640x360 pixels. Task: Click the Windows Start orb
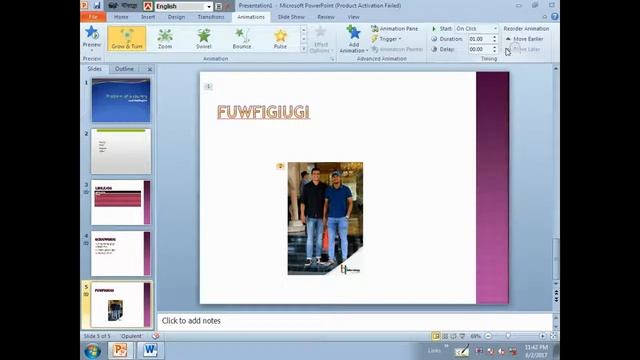(92, 351)
